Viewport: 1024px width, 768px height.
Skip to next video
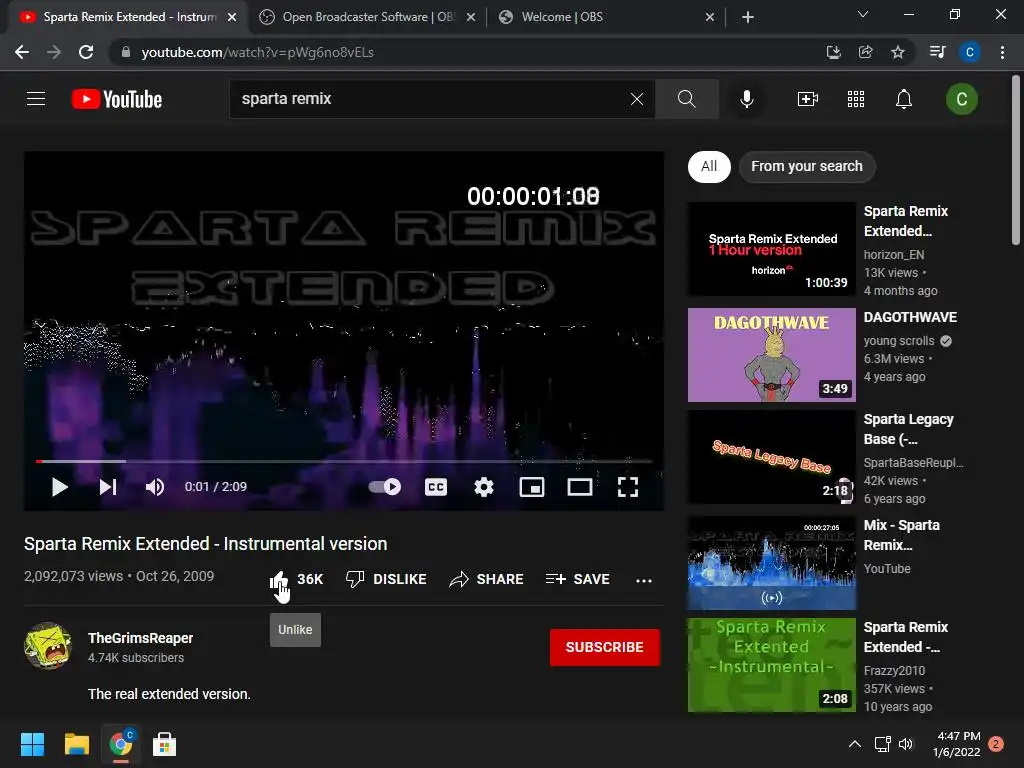tap(108, 487)
